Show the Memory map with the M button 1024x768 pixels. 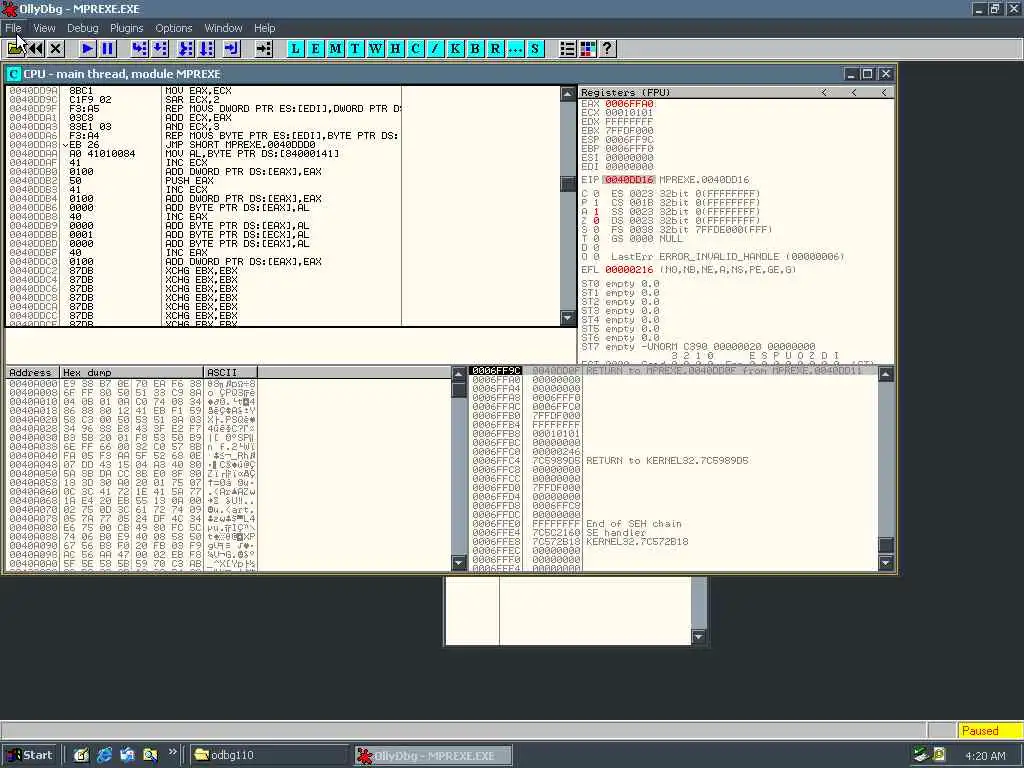point(335,48)
